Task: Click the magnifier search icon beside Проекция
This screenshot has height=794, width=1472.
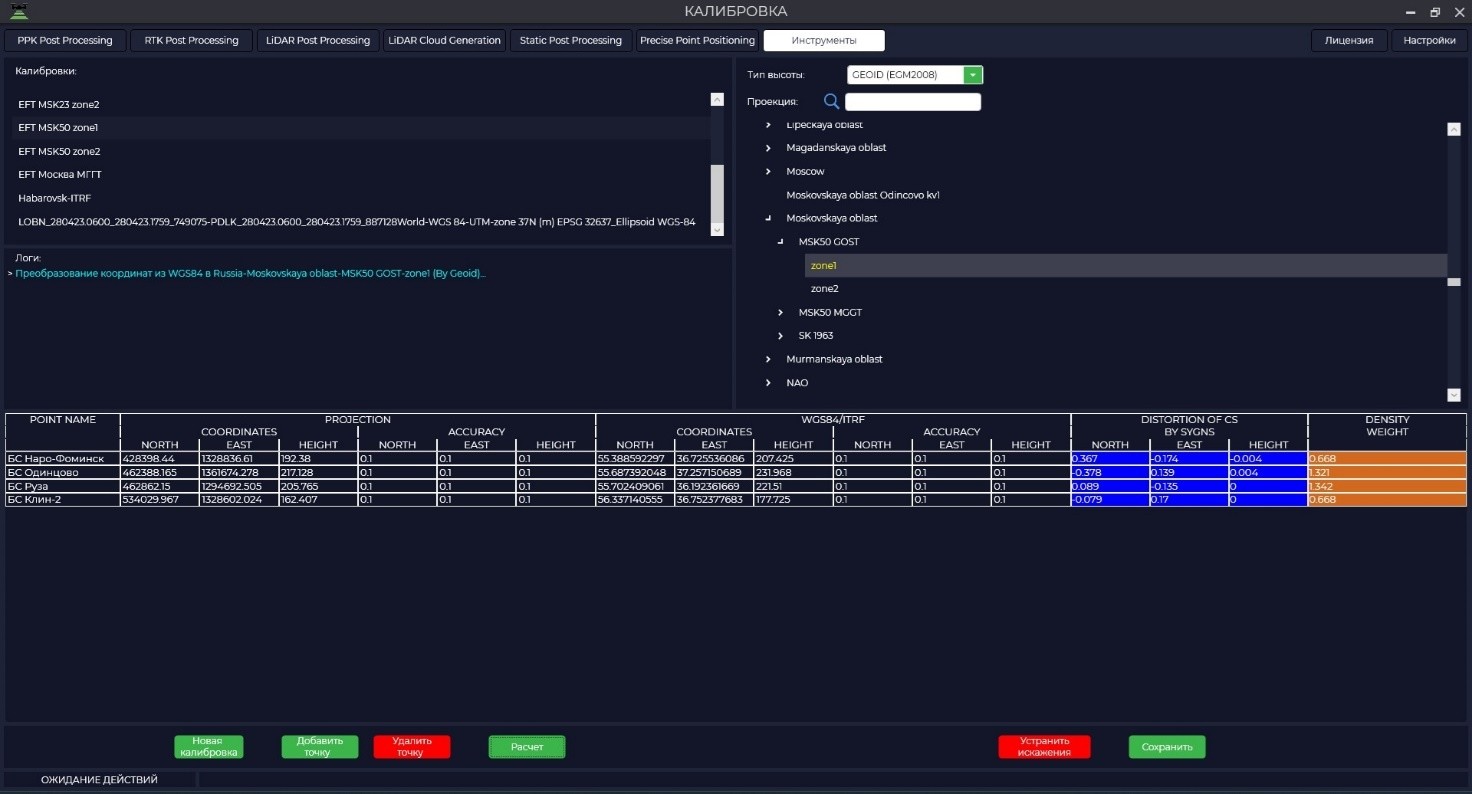Action: (831, 101)
